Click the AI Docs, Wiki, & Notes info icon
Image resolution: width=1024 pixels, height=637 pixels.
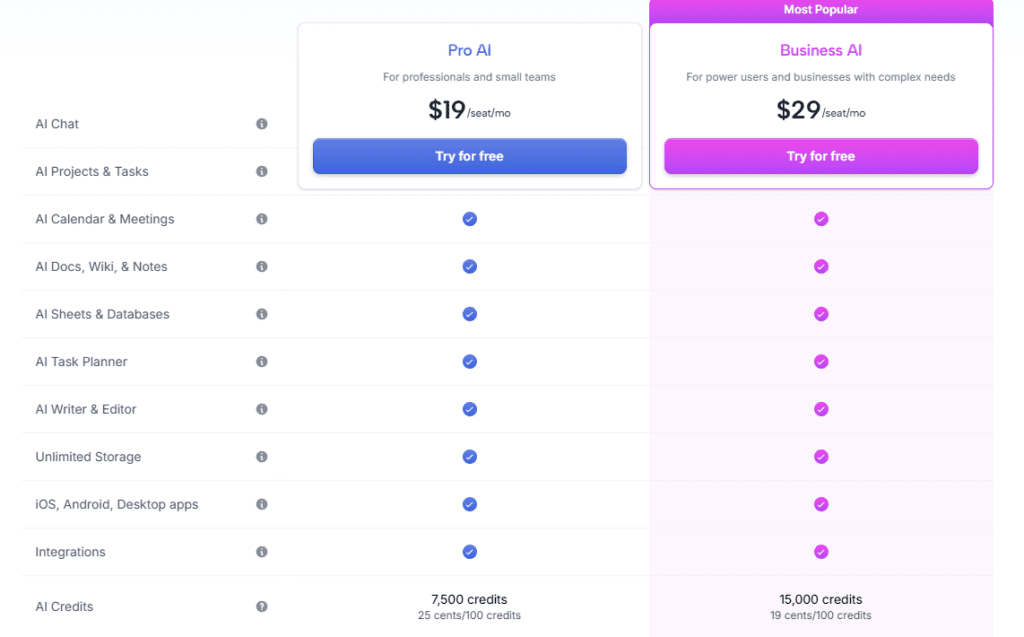point(261,266)
